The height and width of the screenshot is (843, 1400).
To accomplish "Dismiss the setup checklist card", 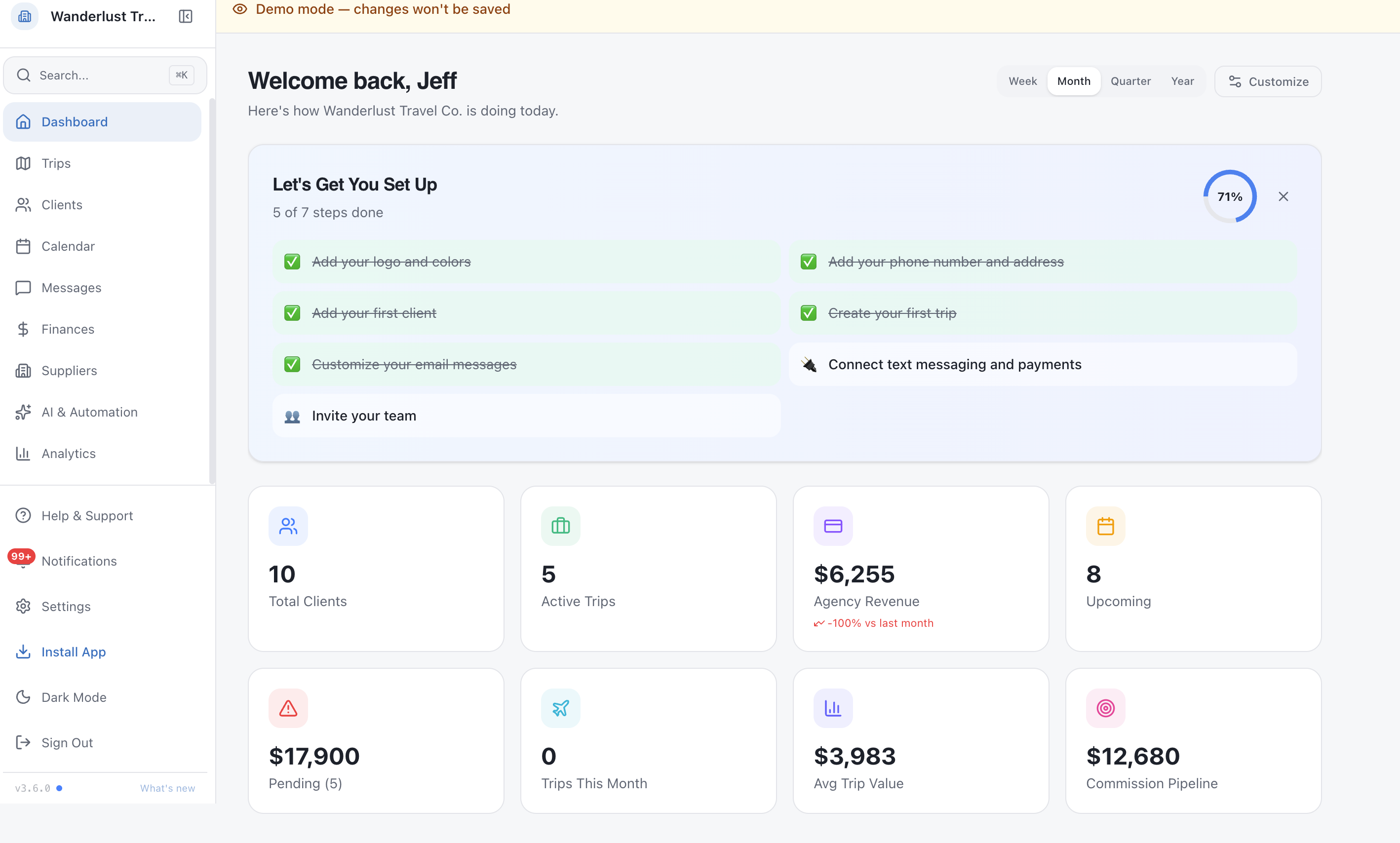I will (1283, 196).
